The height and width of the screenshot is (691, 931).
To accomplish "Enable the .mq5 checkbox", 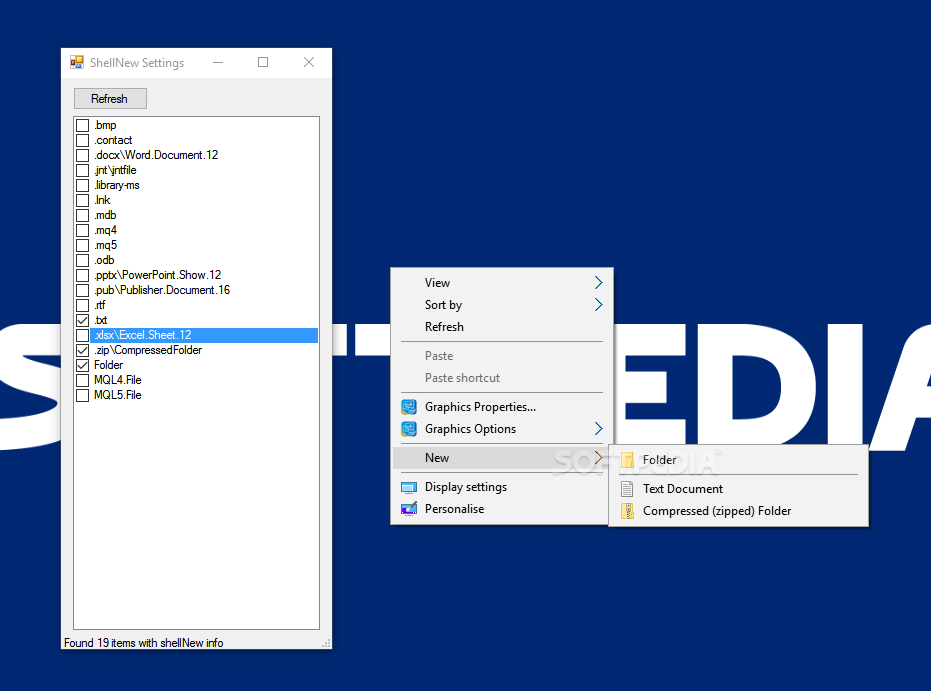I will pyautogui.click(x=83, y=245).
